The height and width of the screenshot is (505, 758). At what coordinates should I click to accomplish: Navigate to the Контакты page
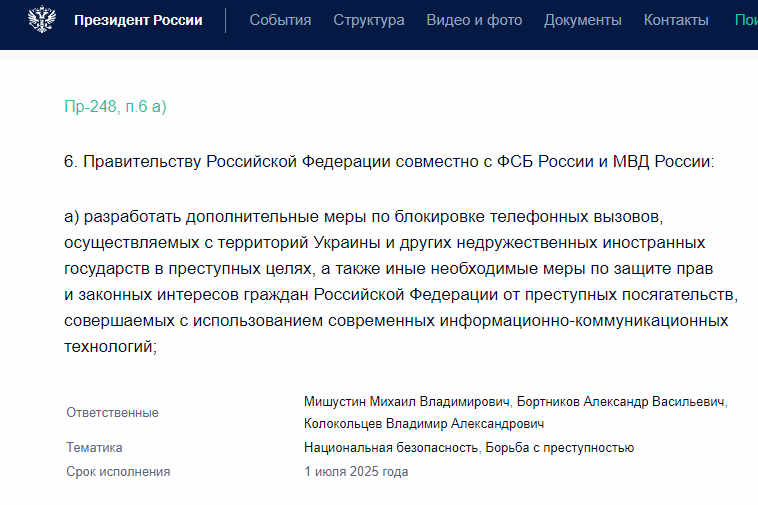[x=676, y=21]
